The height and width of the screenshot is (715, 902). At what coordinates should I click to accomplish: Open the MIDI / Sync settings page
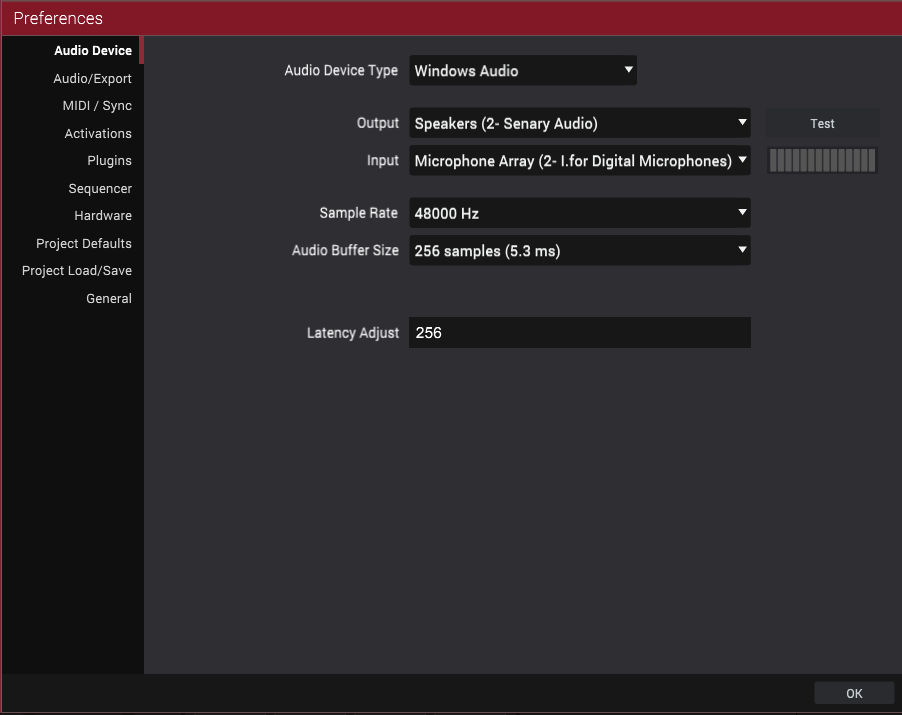point(97,106)
